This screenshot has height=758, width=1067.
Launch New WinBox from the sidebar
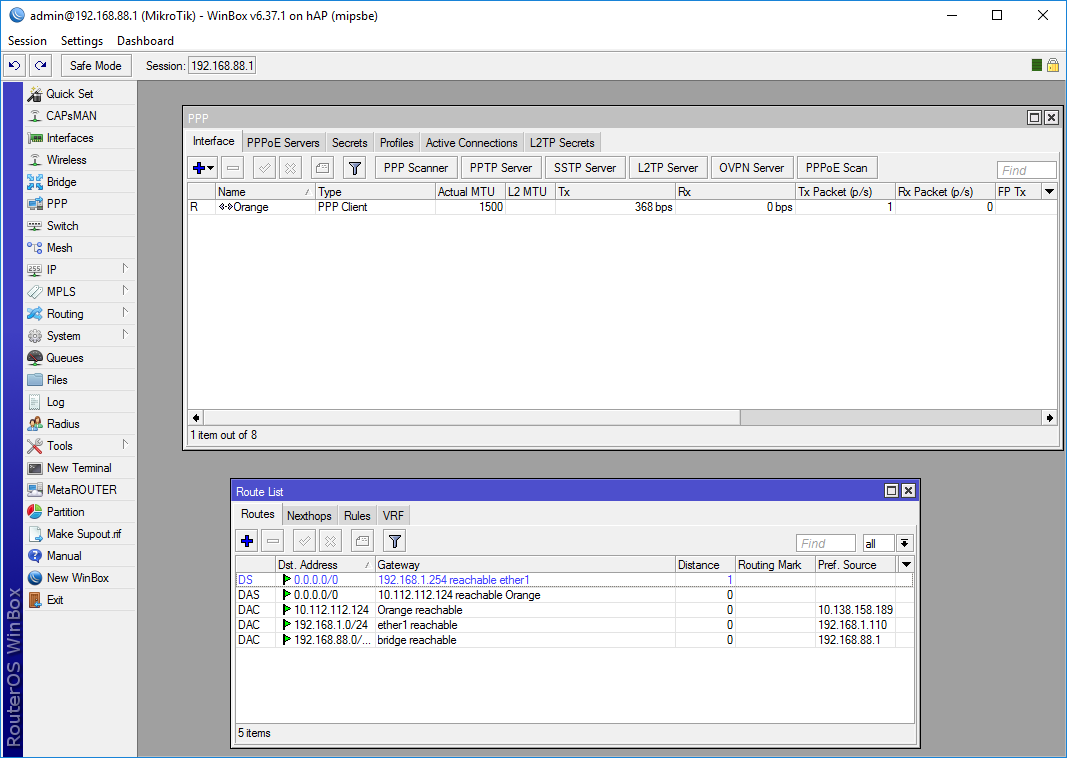(78, 578)
